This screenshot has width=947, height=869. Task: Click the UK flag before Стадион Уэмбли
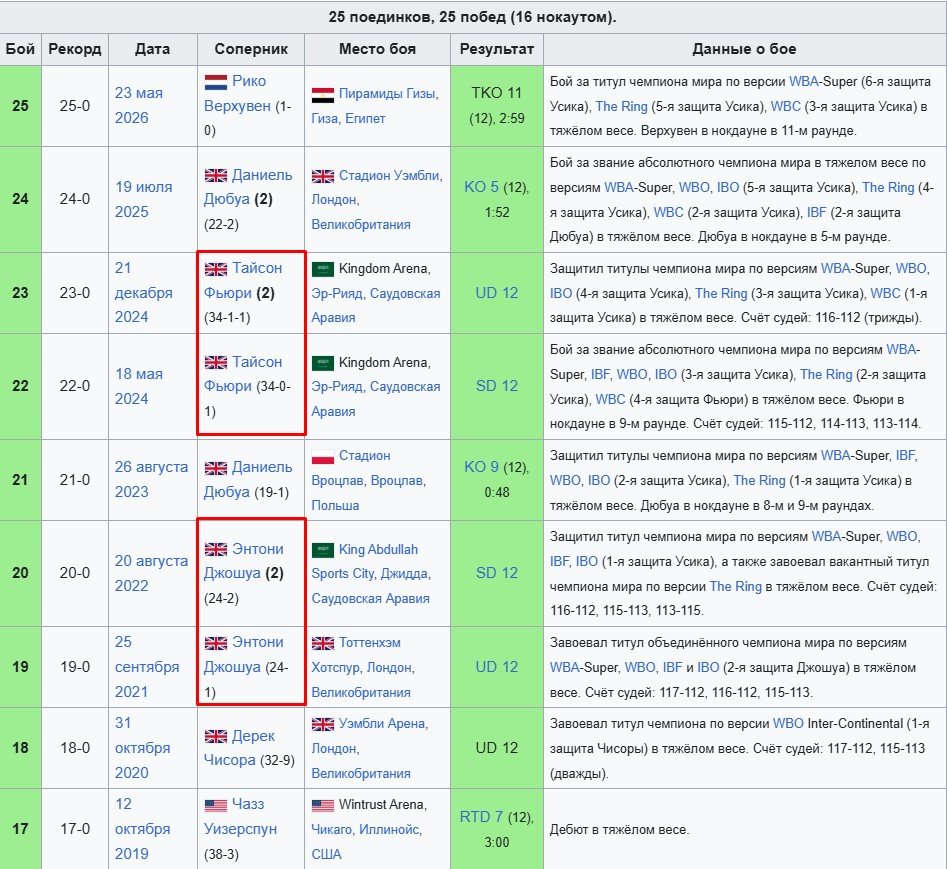[323, 176]
